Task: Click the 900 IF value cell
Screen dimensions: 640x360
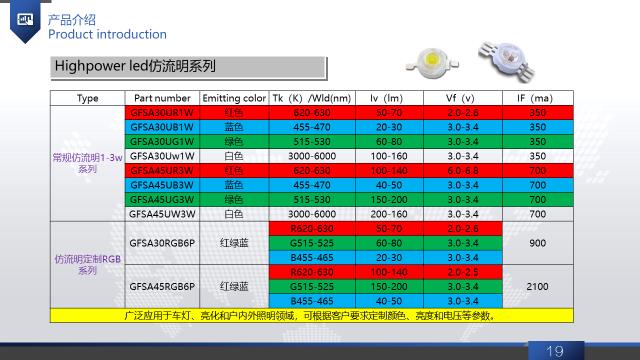Action: click(x=538, y=243)
